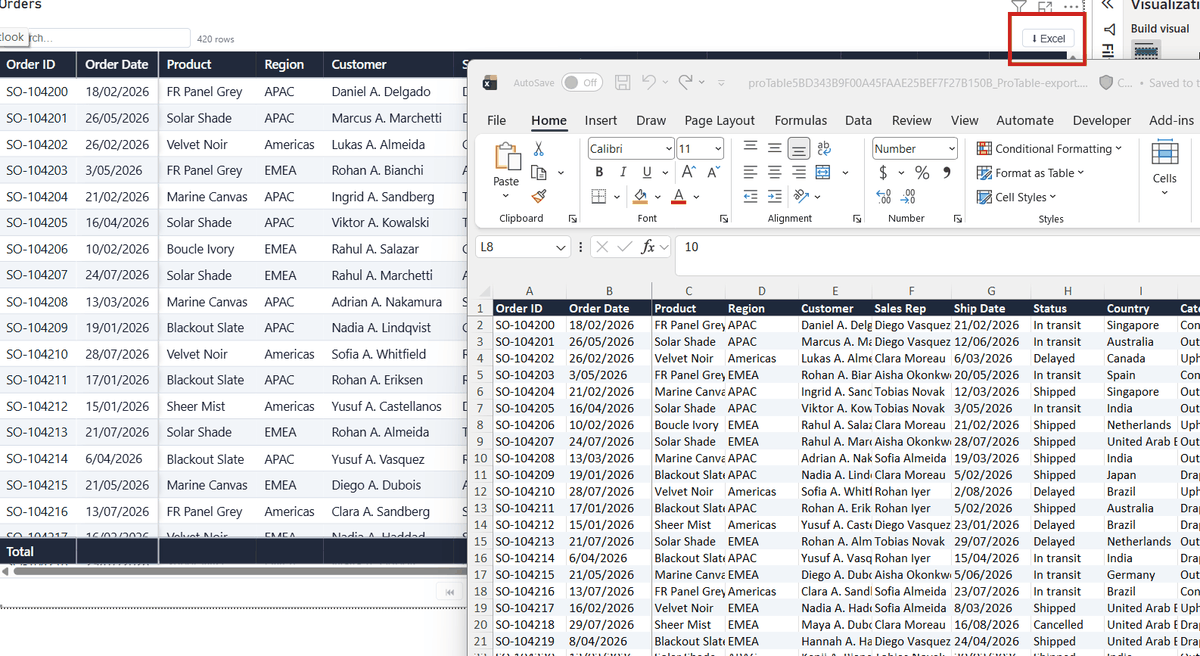Open the Paste options dropdown arrow
The height and width of the screenshot is (656, 1200).
click(x=507, y=196)
